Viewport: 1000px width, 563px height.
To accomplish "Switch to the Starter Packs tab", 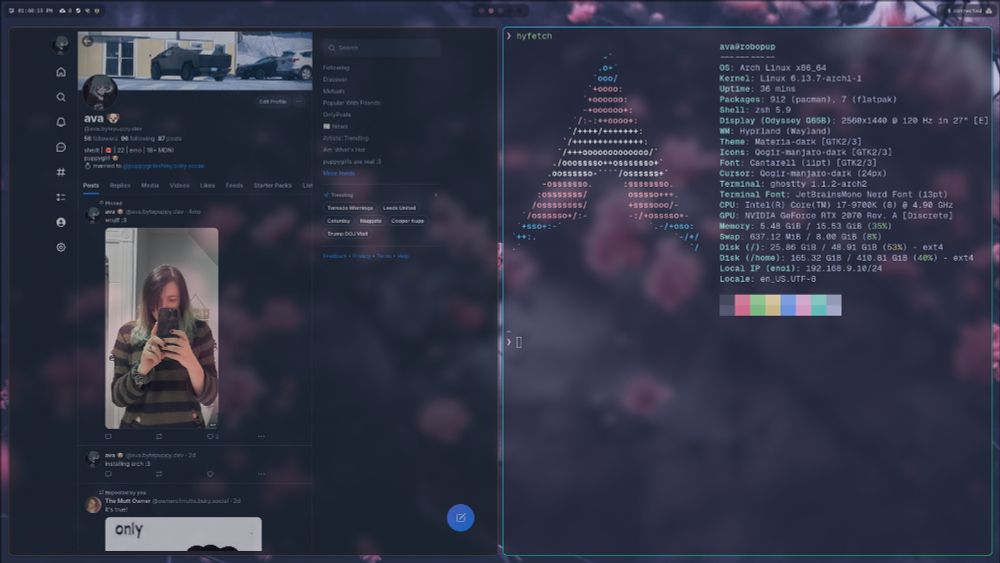I will (272, 186).
